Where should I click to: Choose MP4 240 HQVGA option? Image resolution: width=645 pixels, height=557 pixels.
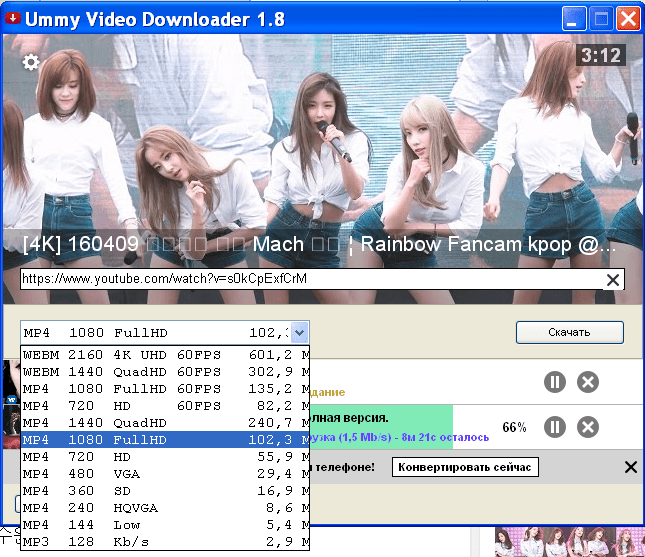[x=165, y=508]
